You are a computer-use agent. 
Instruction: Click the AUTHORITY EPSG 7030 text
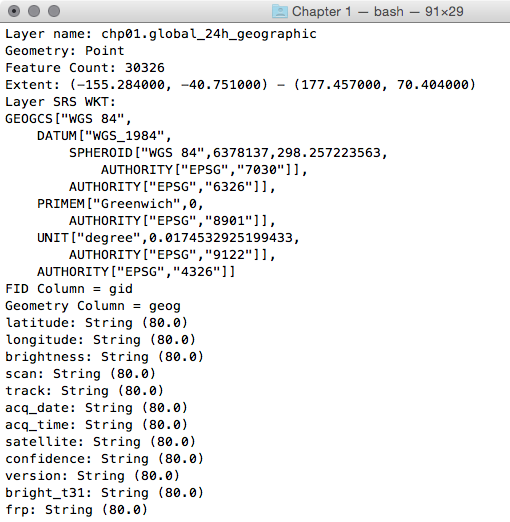pyautogui.click(x=204, y=170)
